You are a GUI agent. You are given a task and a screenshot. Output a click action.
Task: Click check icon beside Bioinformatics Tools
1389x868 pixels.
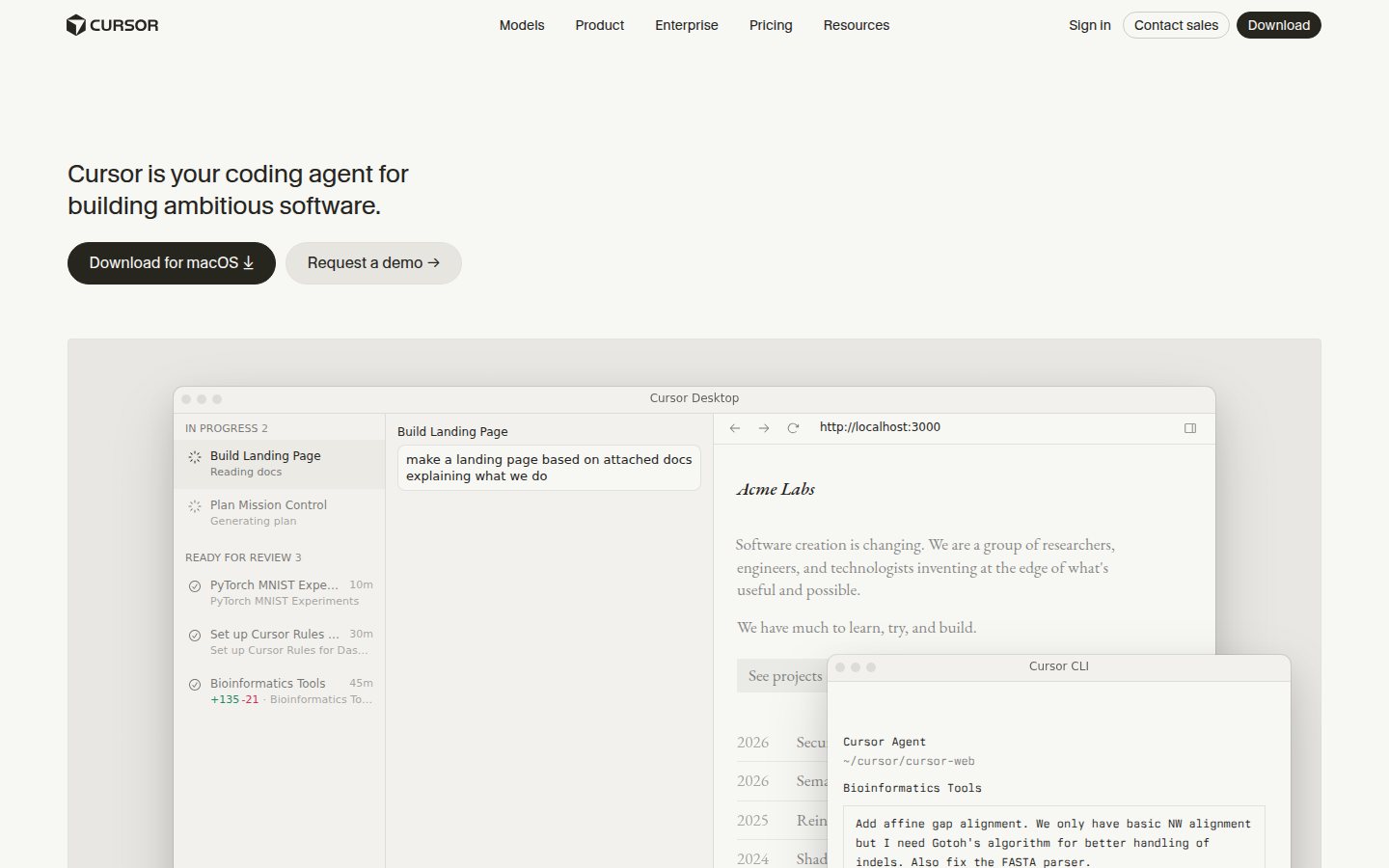point(195,685)
